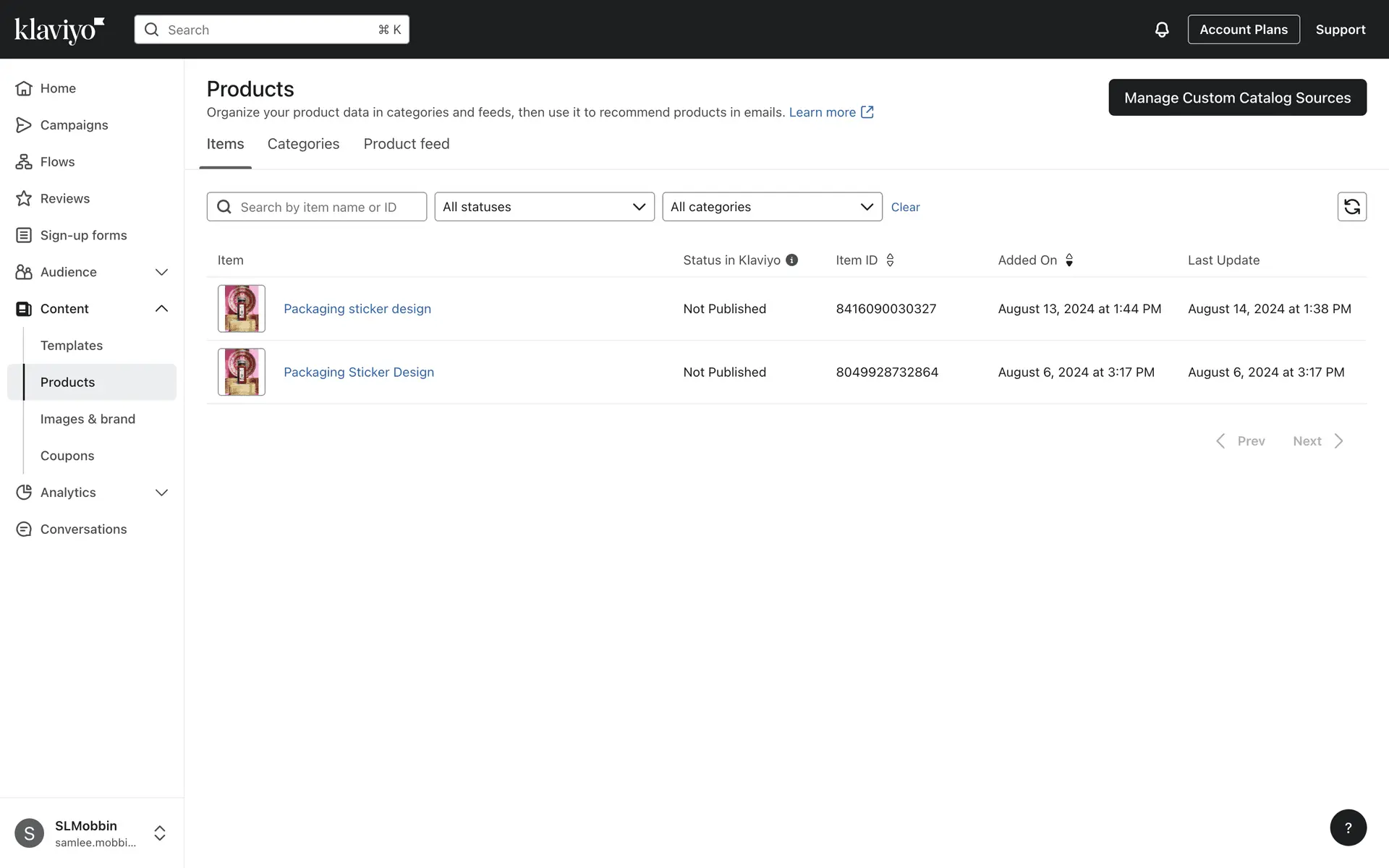Click Manage Custom Catalog Sources button
This screenshot has width=1389, height=868.
(x=1237, y=98)
